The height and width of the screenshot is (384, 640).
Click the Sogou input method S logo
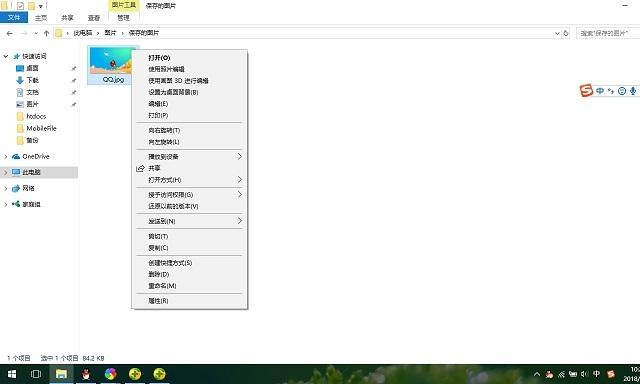tap(586, 90)
